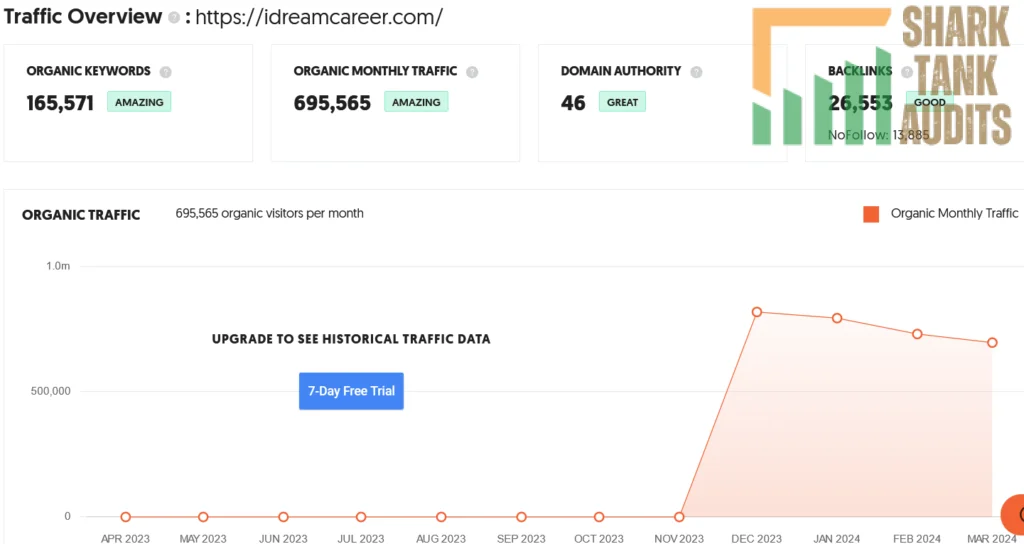Click the DOMAIN AUTHORITY card label
Screen dimensions: 1024x544
621,71
